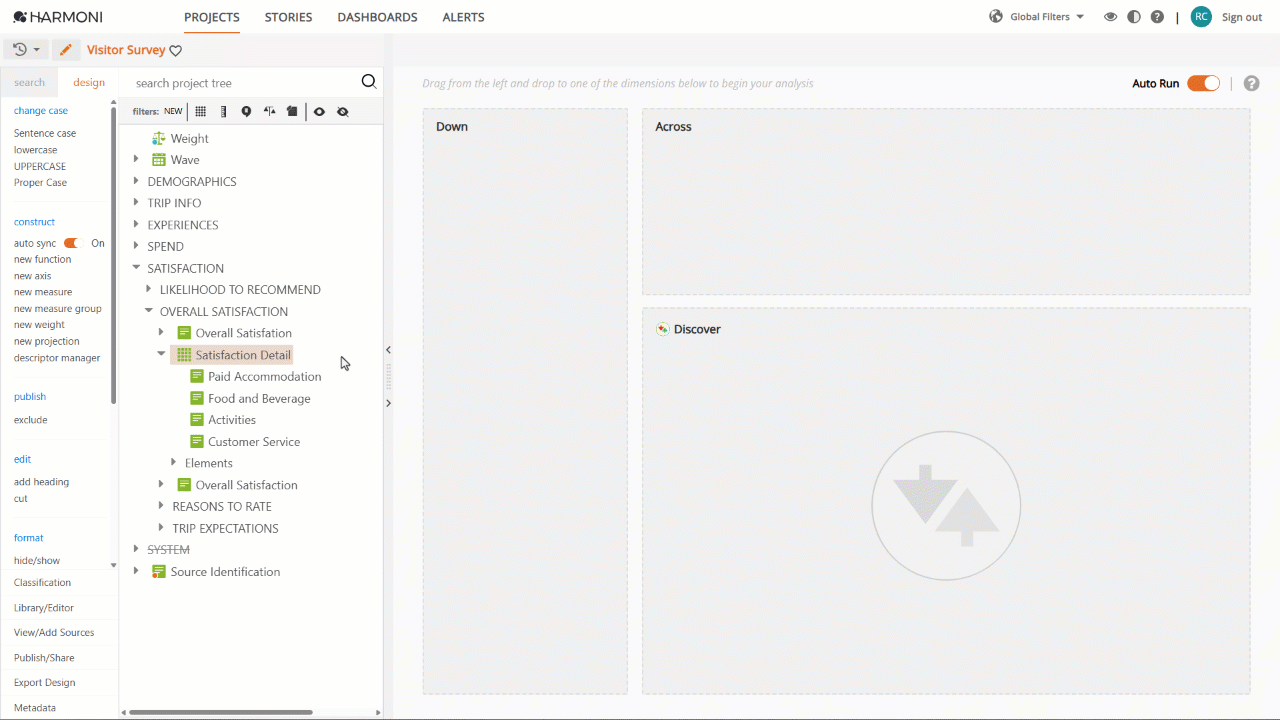Screen dimensions: 1280x720
Task: Click the show visible items eye filter
Action: [x=319, y=112]
